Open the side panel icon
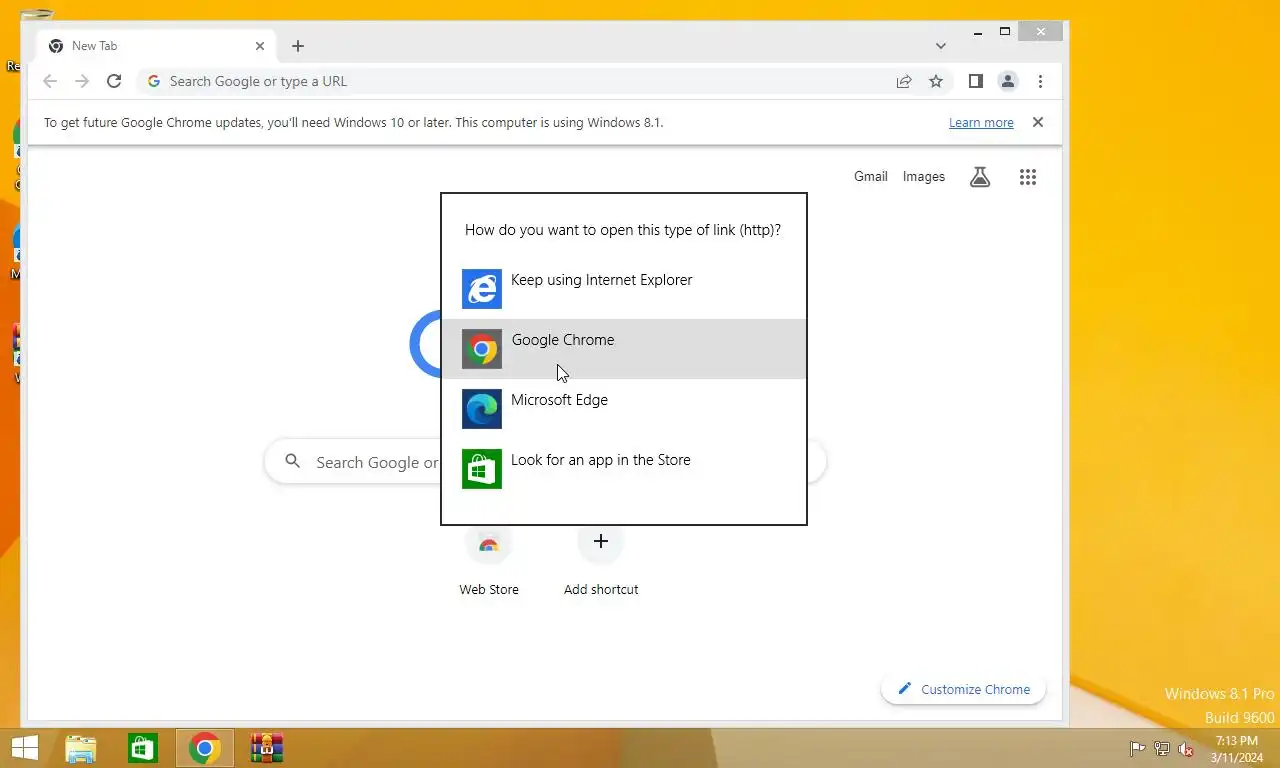Screen dimensions: 1280x768 [x=976, y=81]
